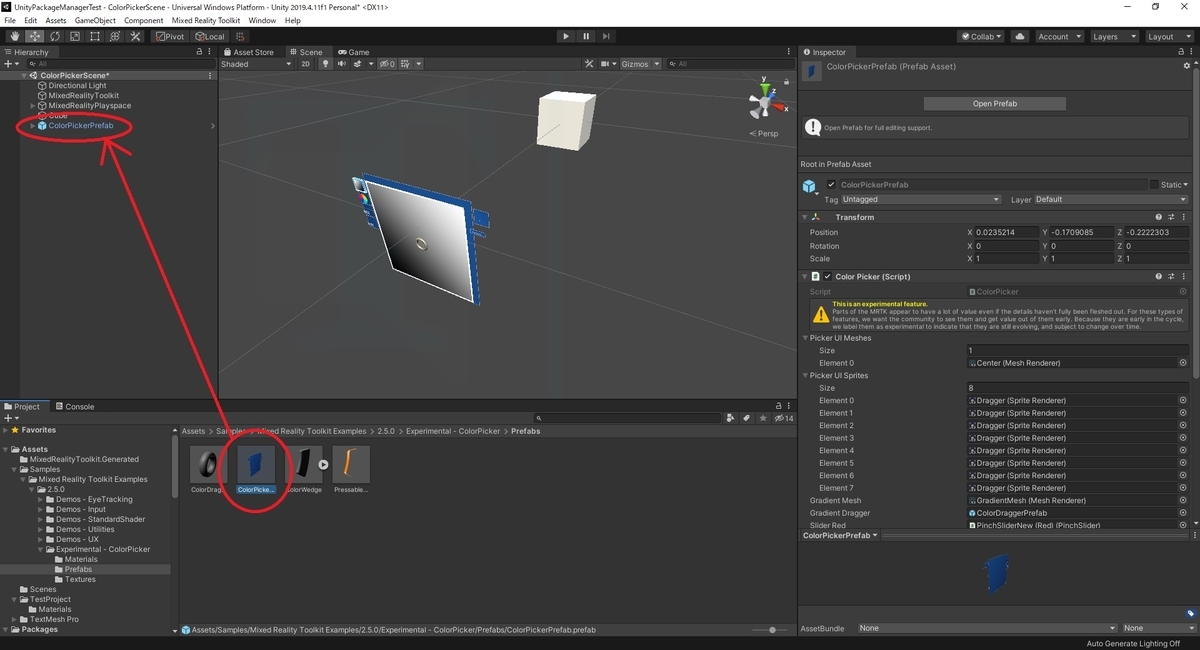Expand MixedRealityPlayspace in Hierarchy
This screenshot has width=1200, height=650.
pyautogui.click(x=32, y=106)
